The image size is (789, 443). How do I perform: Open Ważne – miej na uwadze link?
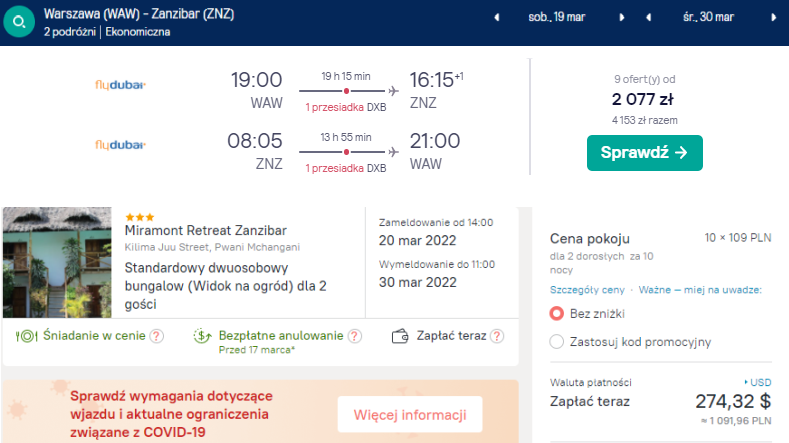click(700, 290)
